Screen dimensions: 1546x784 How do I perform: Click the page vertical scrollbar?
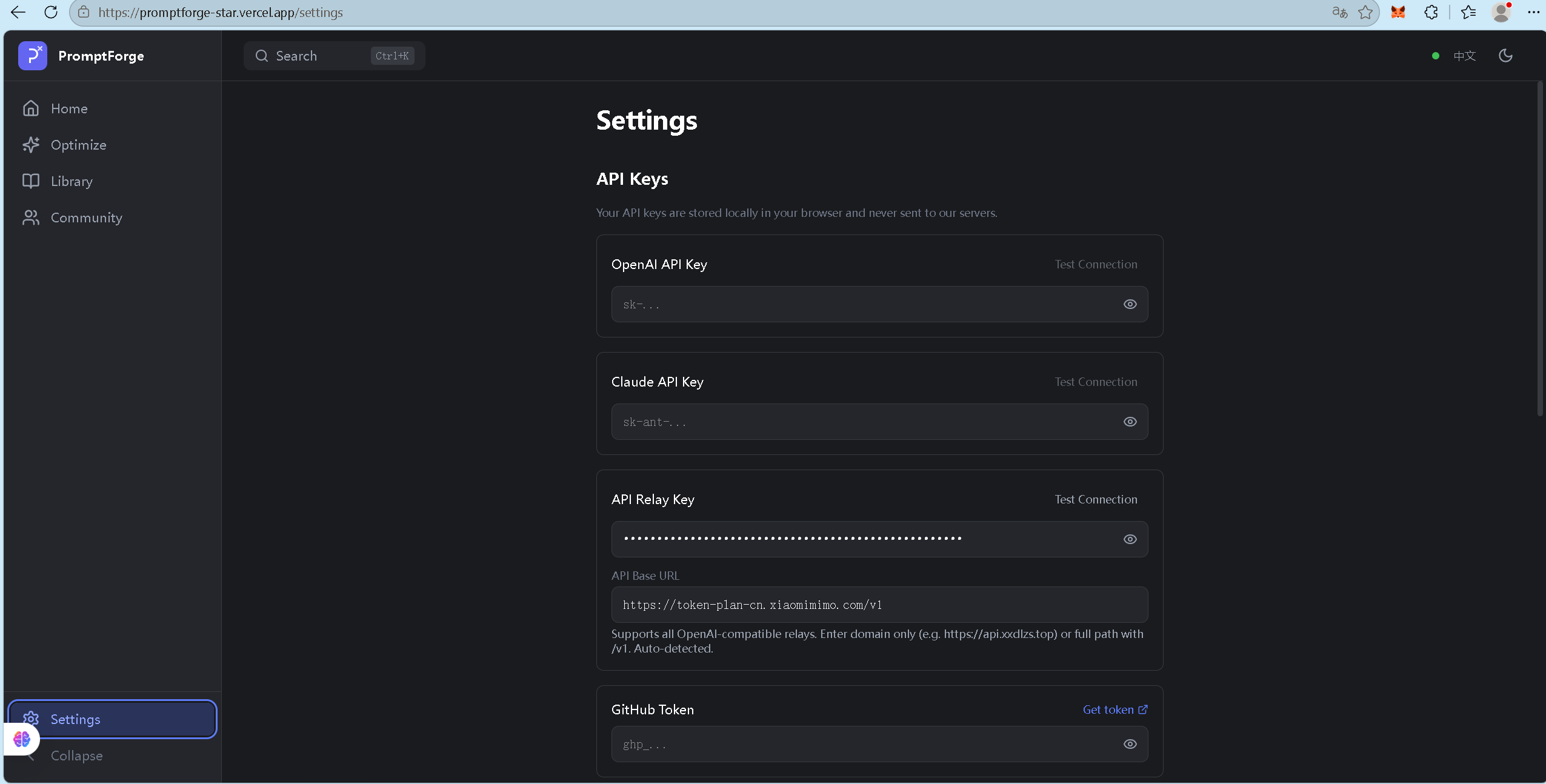(x=1540, y=250)
